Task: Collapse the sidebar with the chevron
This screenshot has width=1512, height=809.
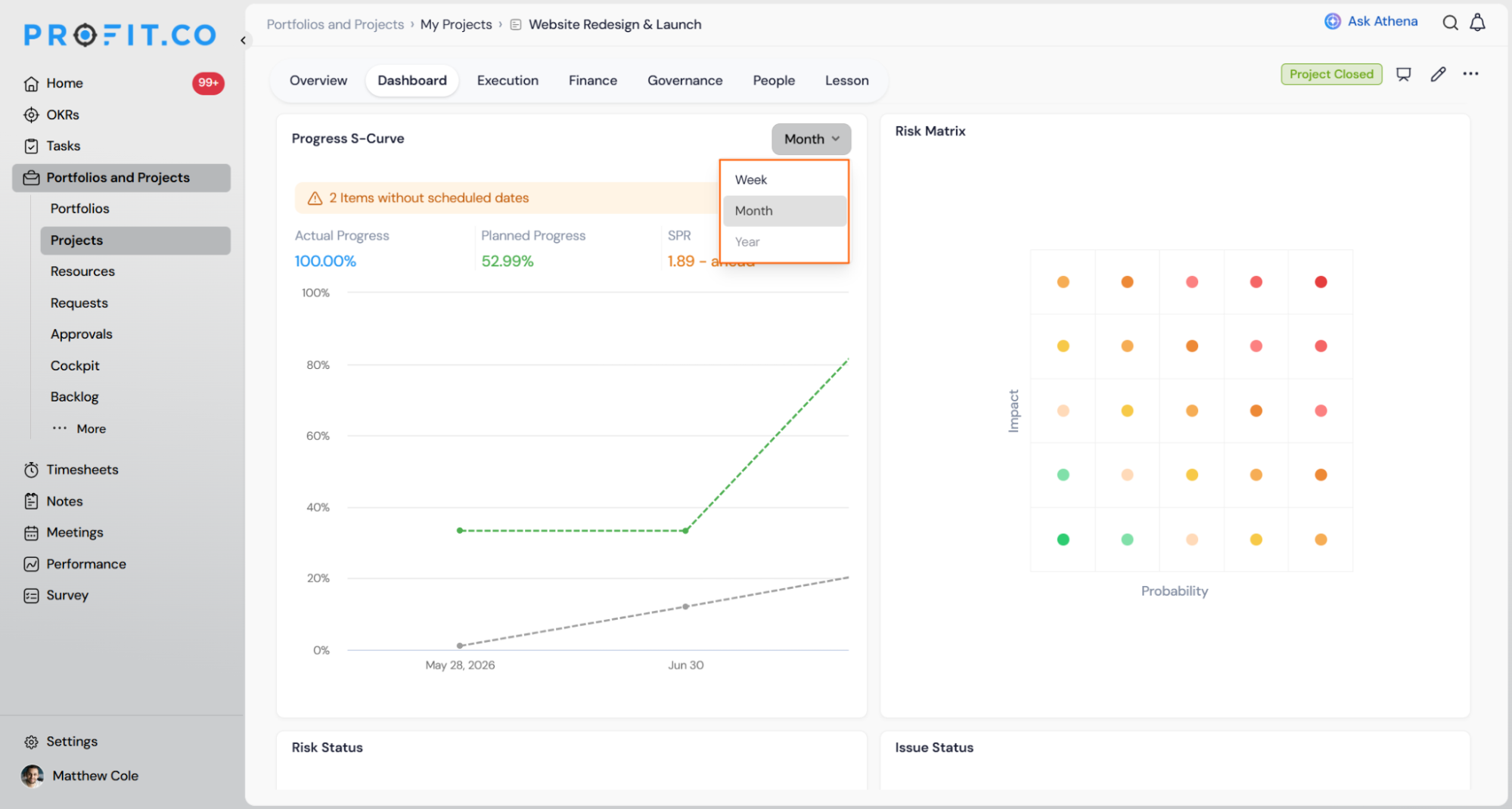Action: [x=243, y=40]
